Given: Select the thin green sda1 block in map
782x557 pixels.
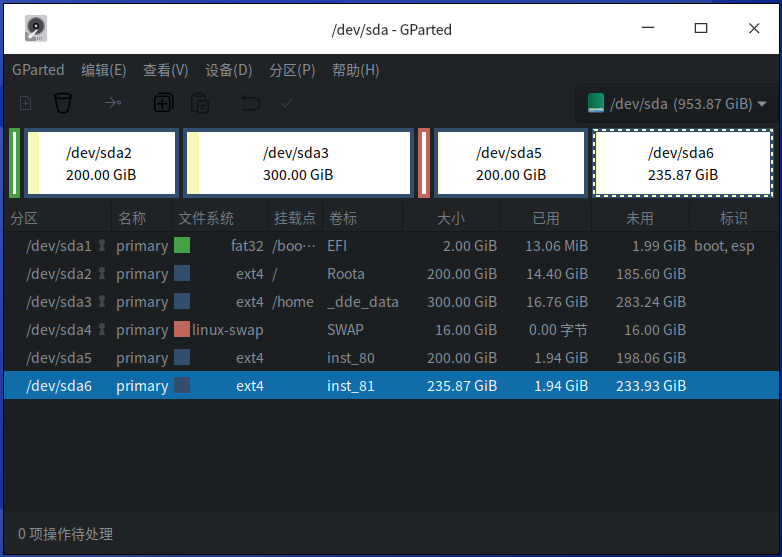Looking at the screenshot, I should click(x=15, y=163).
